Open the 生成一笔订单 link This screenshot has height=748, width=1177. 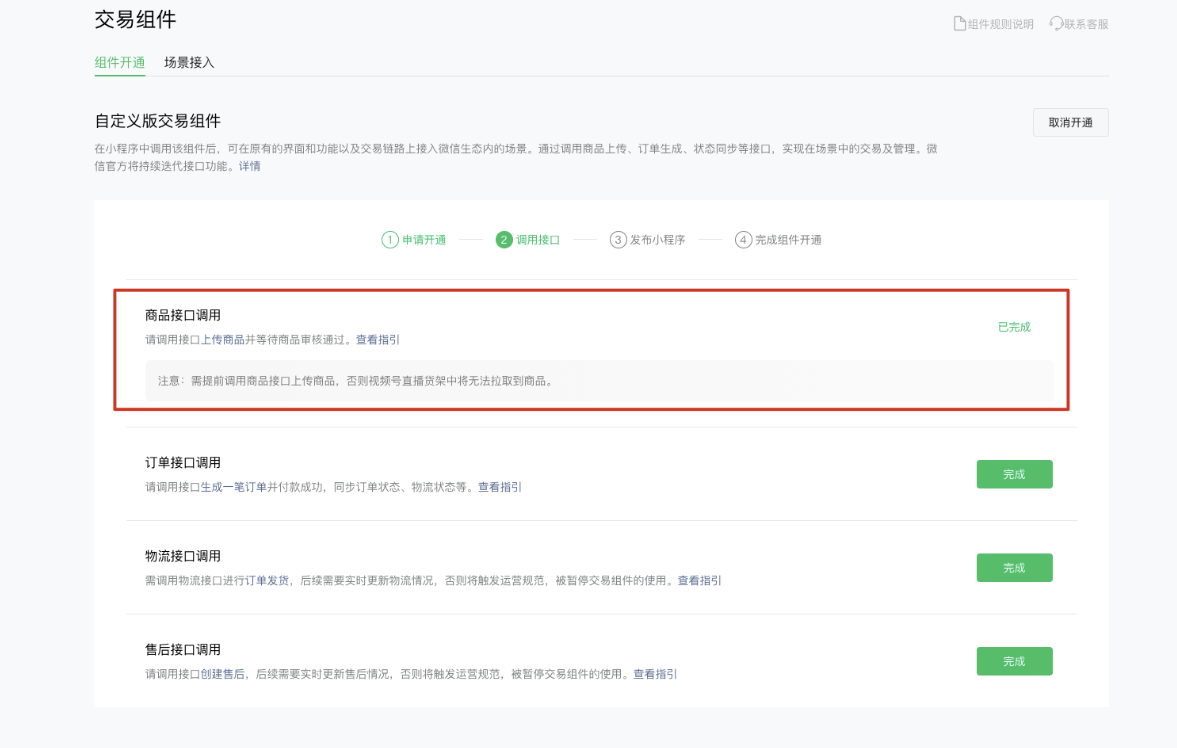[x=234, y=487]
